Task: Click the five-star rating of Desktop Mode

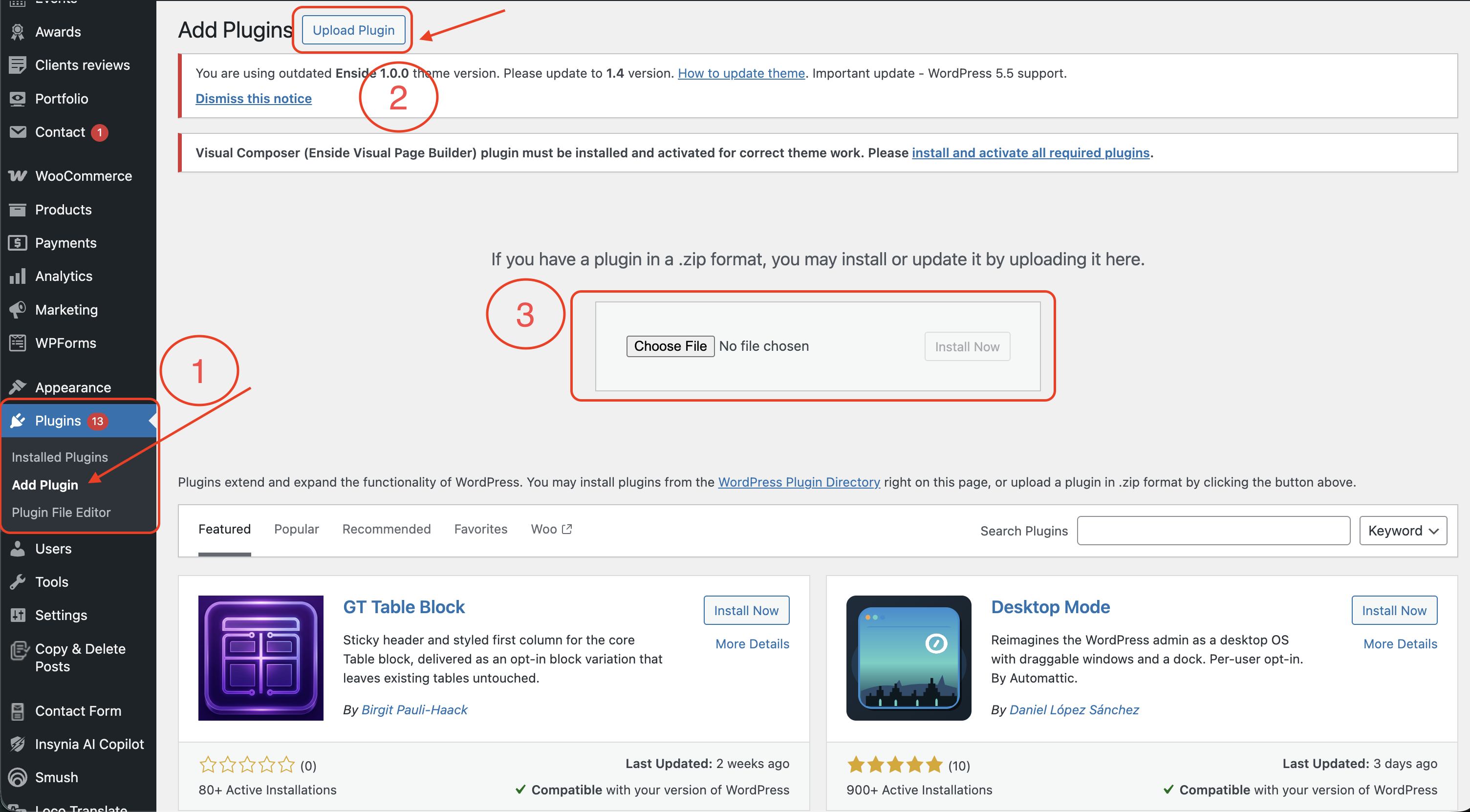Action: click(894, 765)
